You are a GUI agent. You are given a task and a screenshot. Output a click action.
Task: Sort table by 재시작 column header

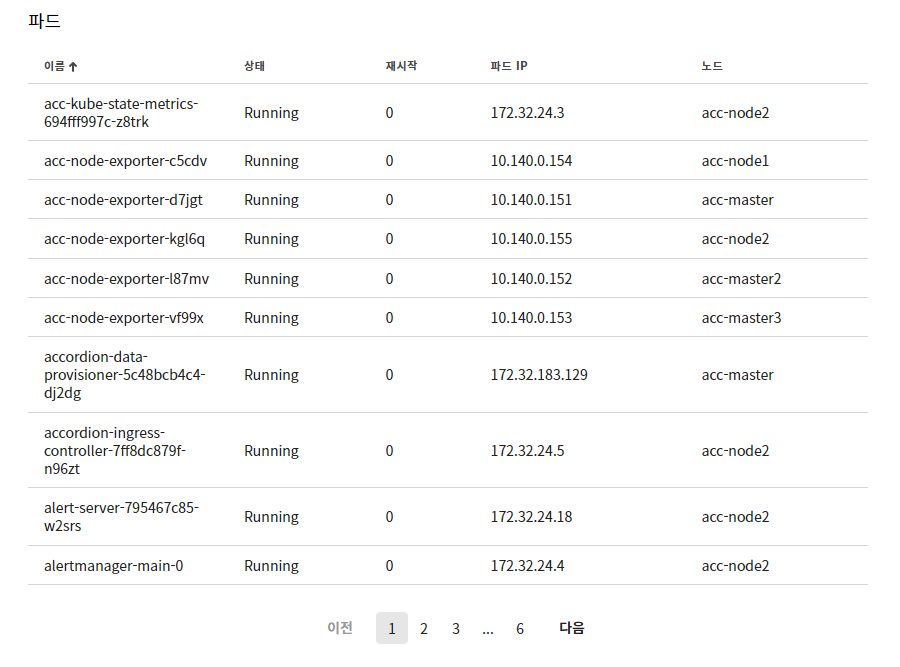[x=401, y=66]
